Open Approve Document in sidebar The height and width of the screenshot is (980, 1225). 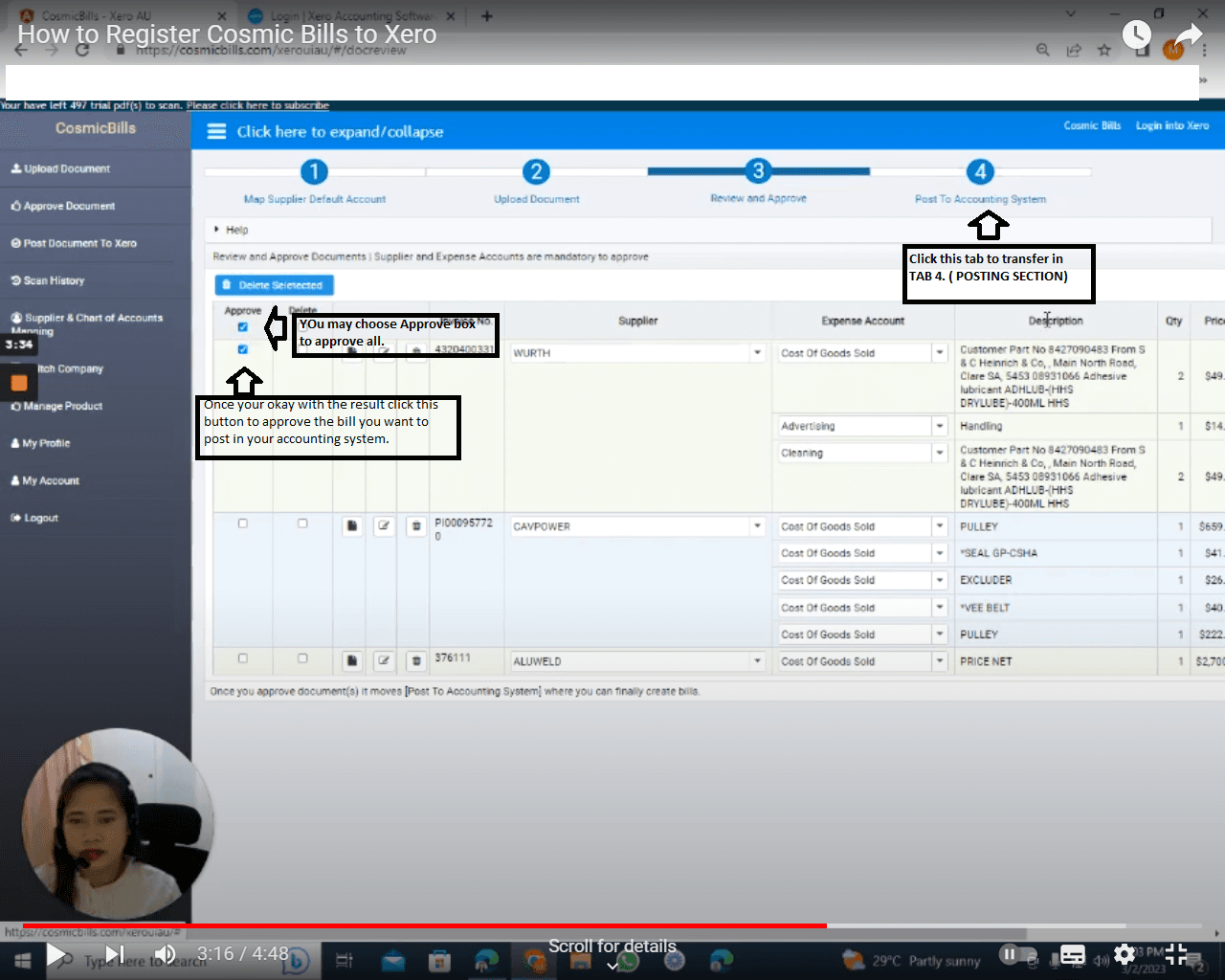coord(63,206)
